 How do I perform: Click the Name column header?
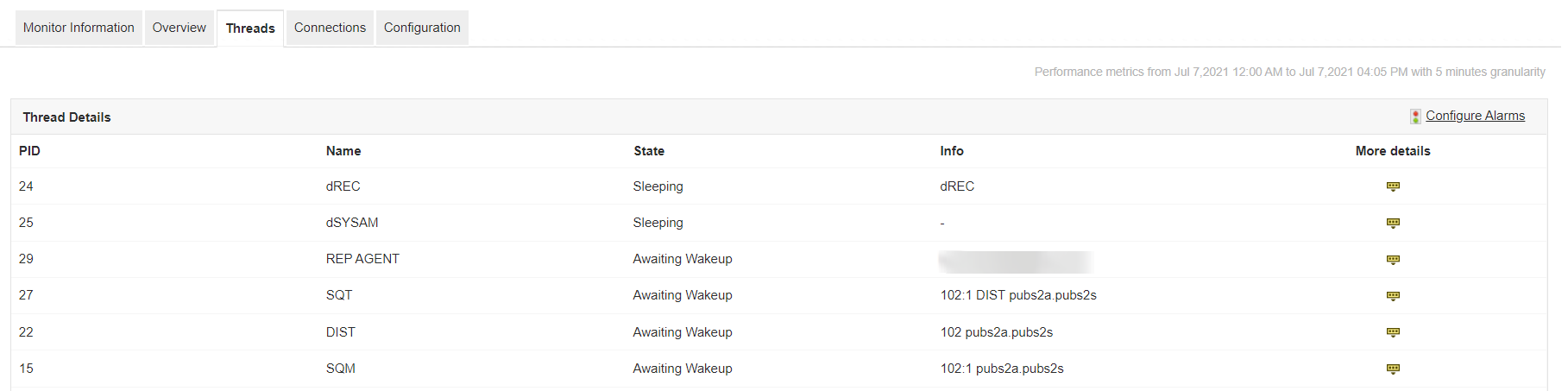pyautogui.click(x=343, y=151)
